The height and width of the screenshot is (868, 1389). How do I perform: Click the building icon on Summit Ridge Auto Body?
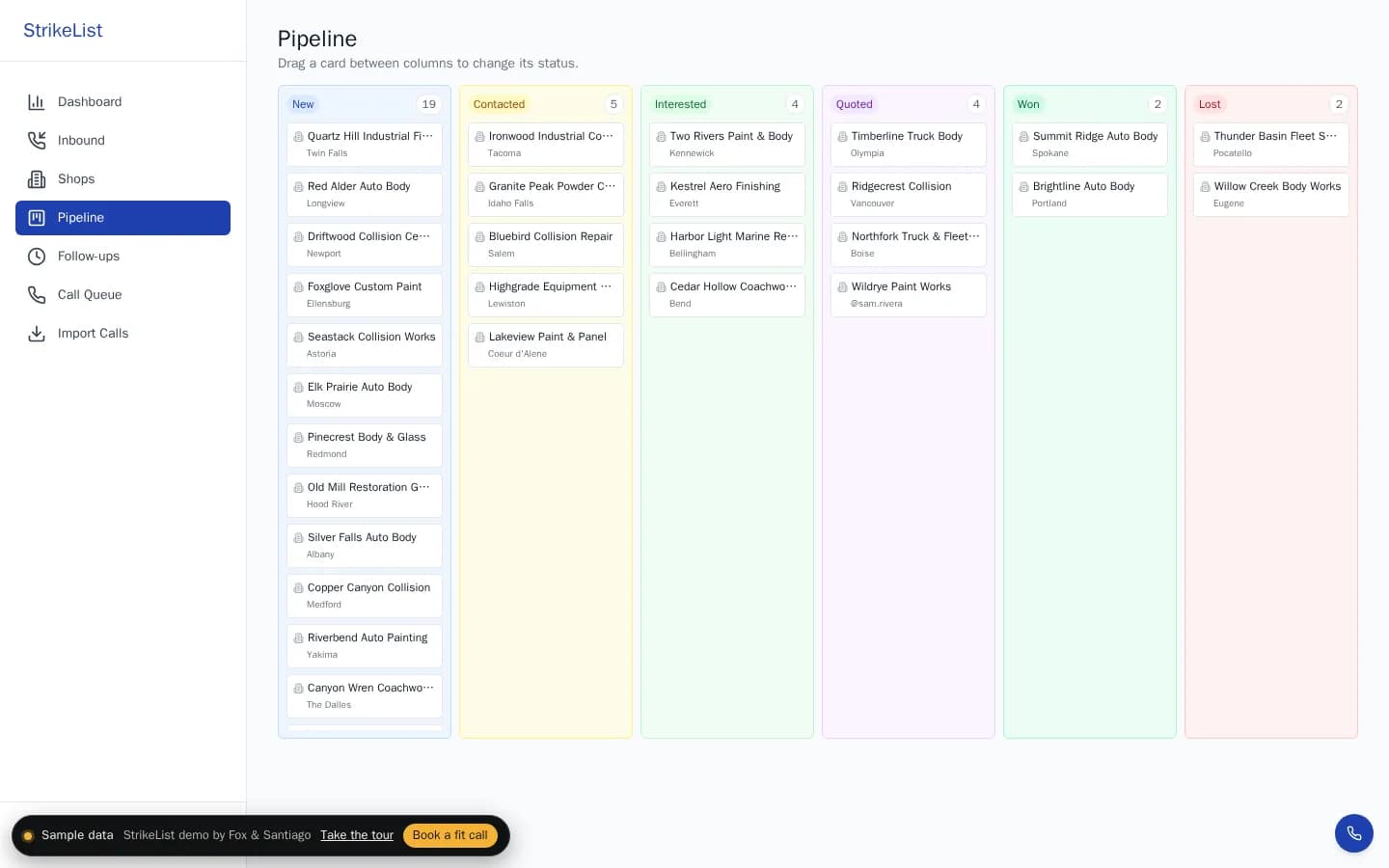[x=1023, y=137]
